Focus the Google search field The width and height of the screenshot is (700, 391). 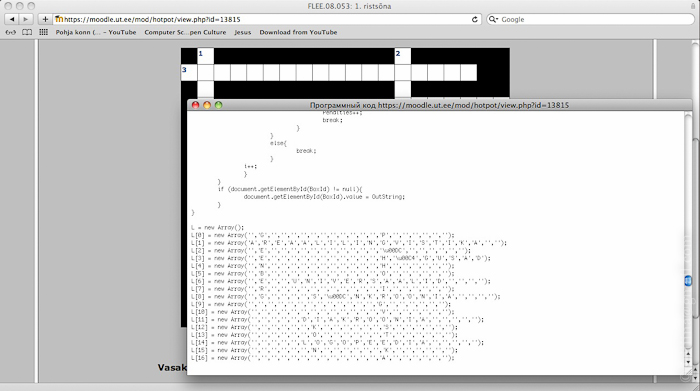click(x=591, y=19)
